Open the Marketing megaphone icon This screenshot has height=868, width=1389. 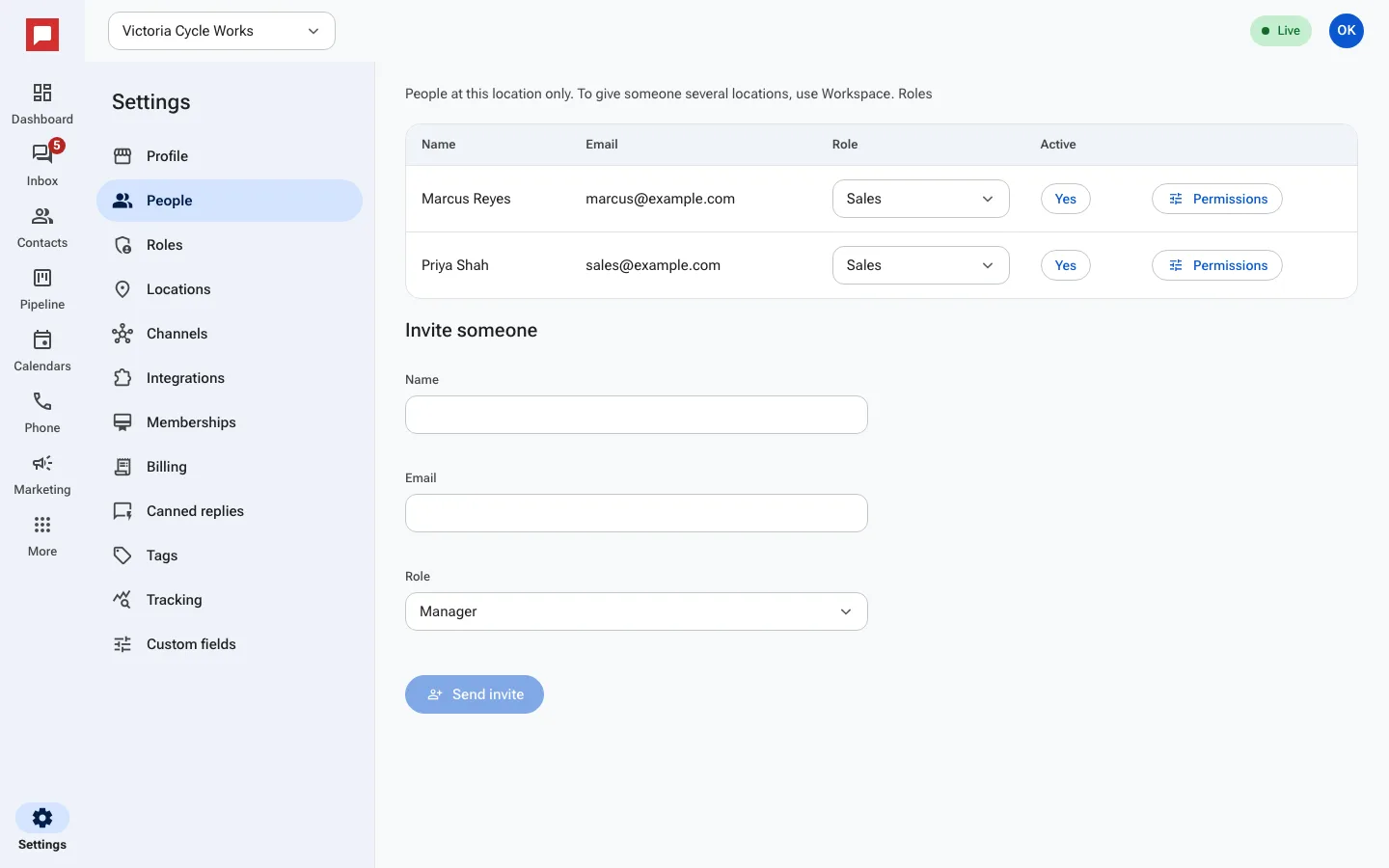42,463
